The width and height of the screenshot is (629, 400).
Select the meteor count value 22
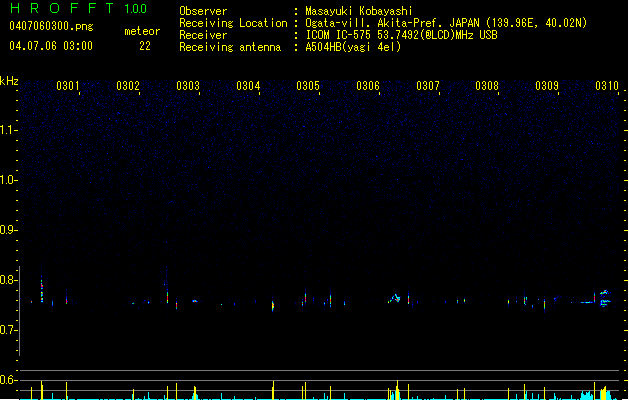click(x=145, y=46)
